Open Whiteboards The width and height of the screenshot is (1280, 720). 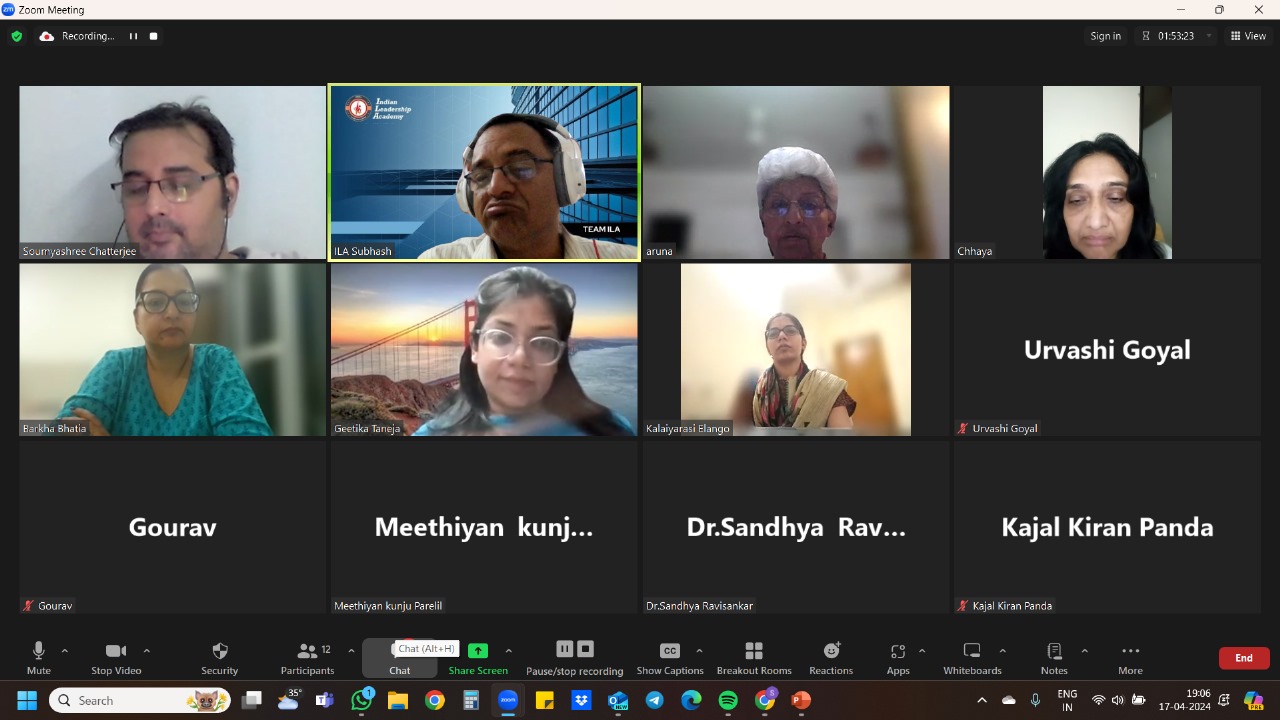[x=971, y=652]
